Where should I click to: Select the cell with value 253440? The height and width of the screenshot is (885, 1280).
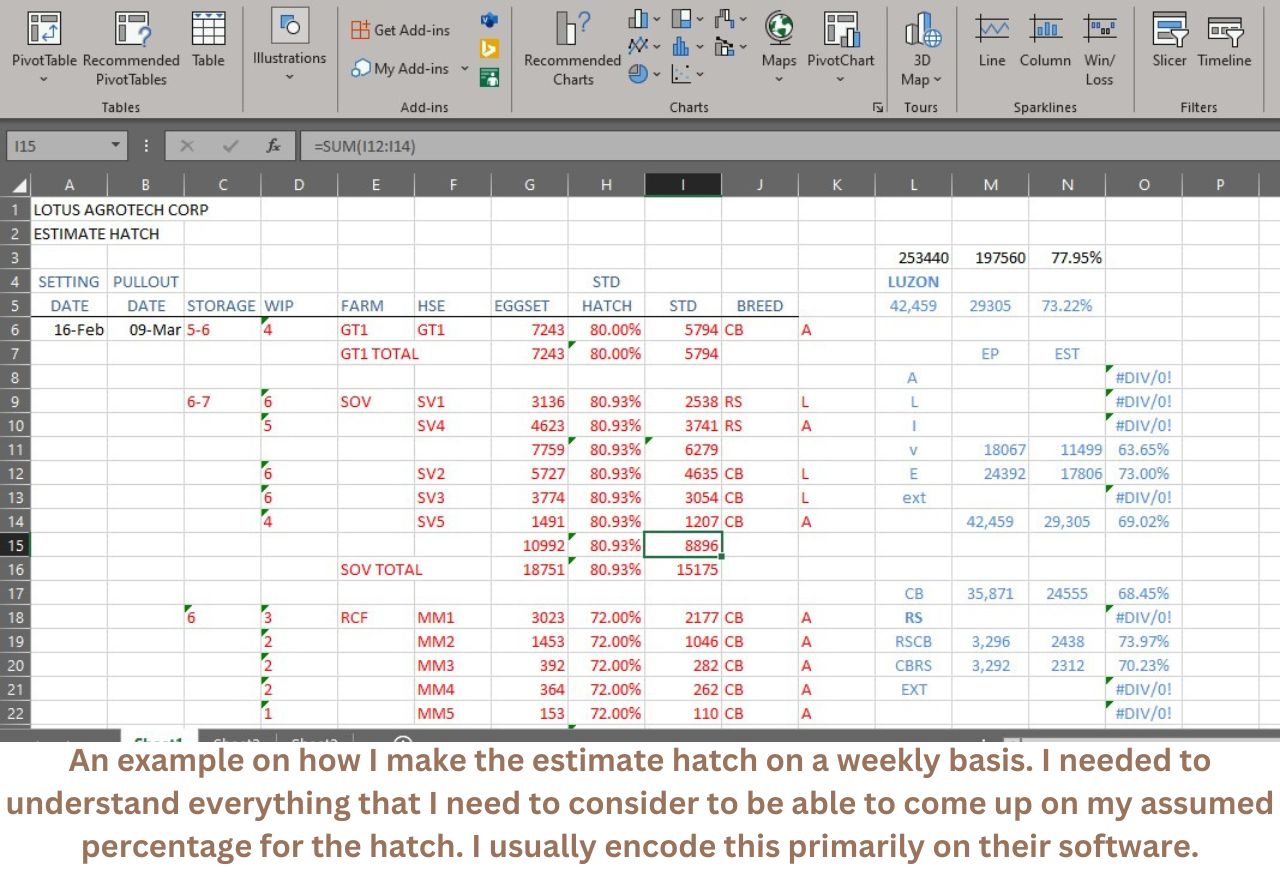point(913,258)
